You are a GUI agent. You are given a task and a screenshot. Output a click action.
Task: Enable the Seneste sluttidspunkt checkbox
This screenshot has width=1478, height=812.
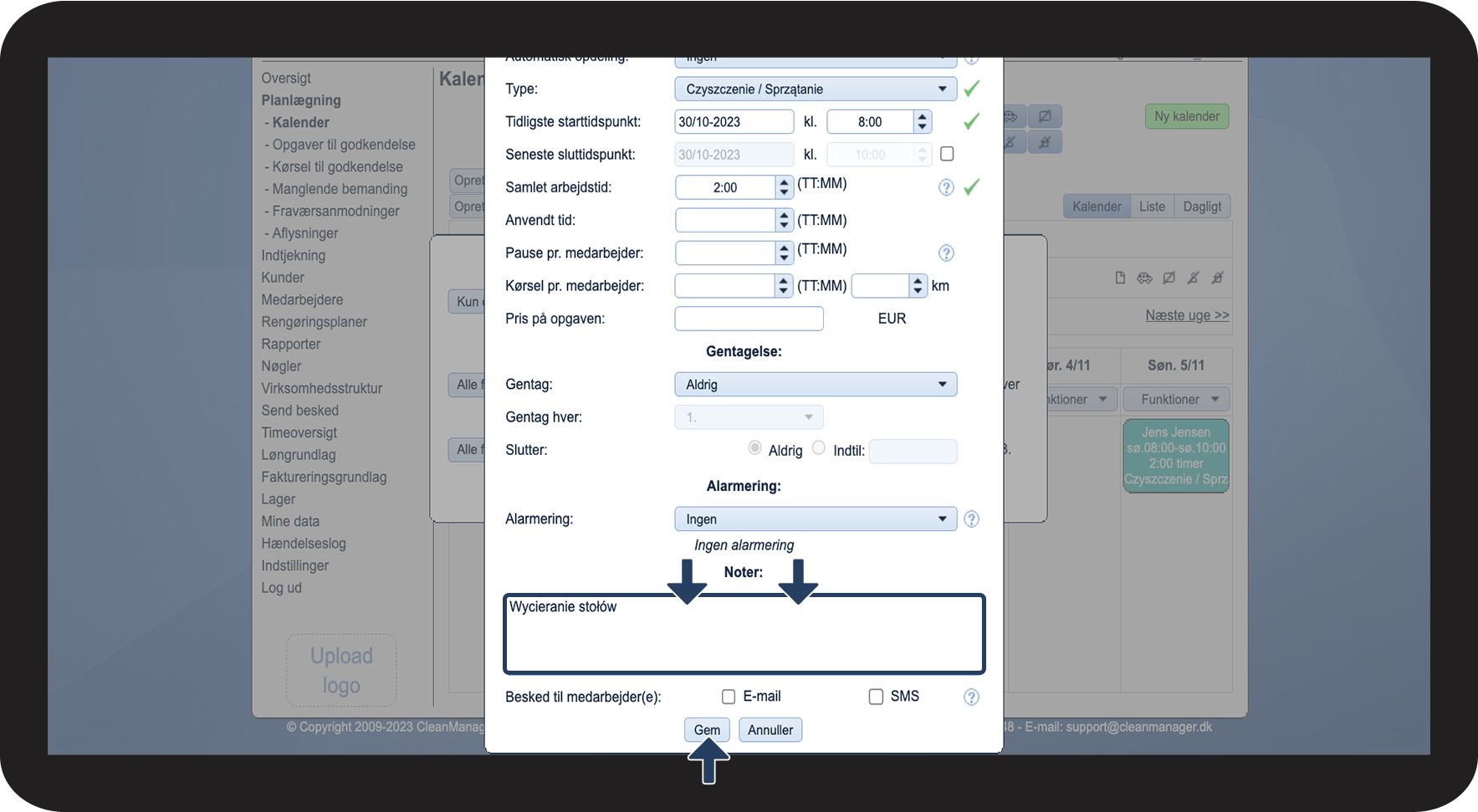tap(947, 154)
